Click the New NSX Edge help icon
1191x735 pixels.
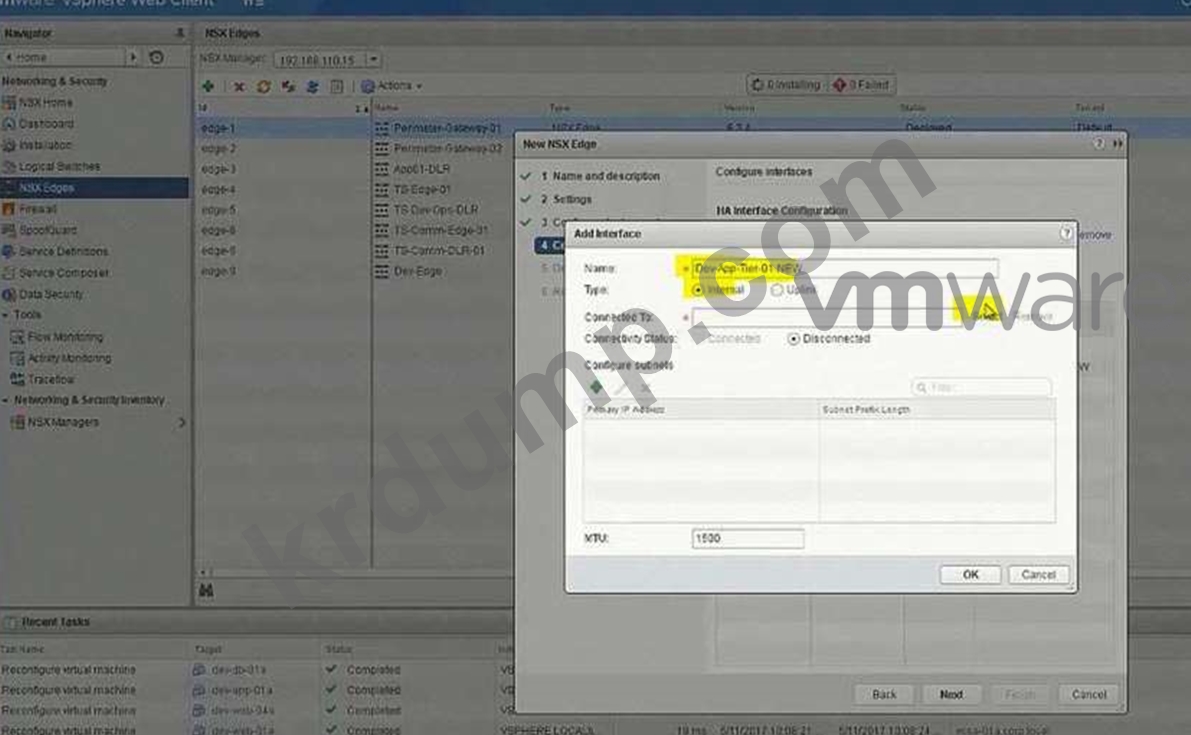[1098, 144]
